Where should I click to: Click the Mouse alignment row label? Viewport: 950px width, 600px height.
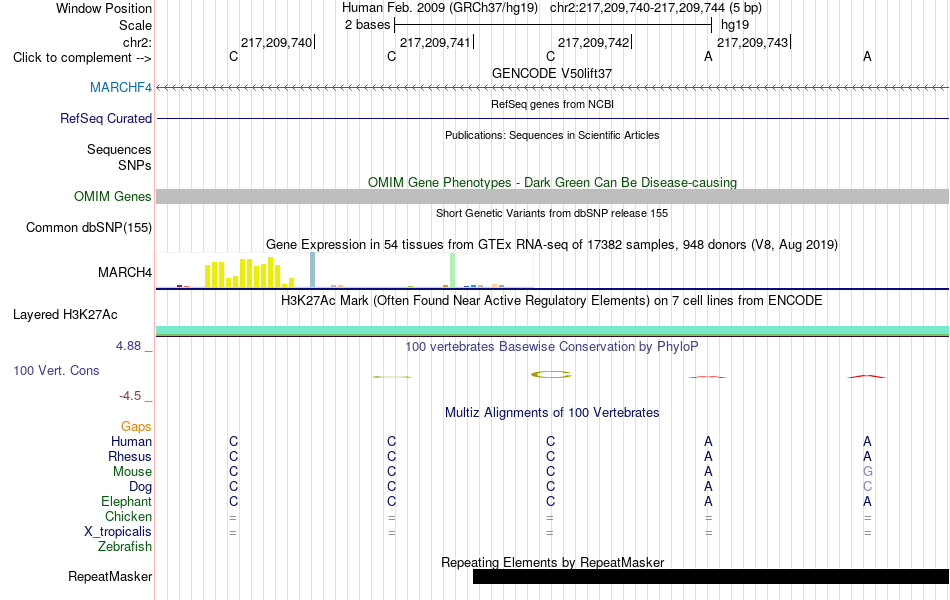point(132,472)
